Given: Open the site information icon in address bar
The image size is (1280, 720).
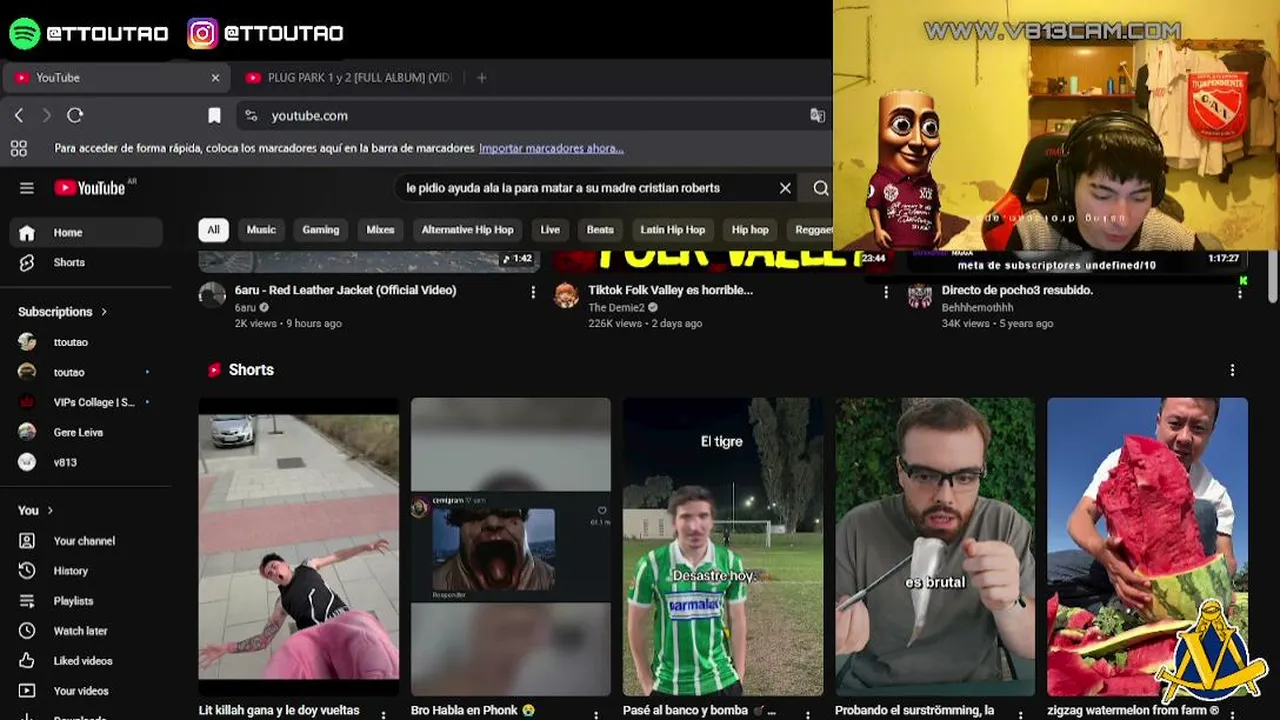Looking at the screenshot, I should coord(251,116).
